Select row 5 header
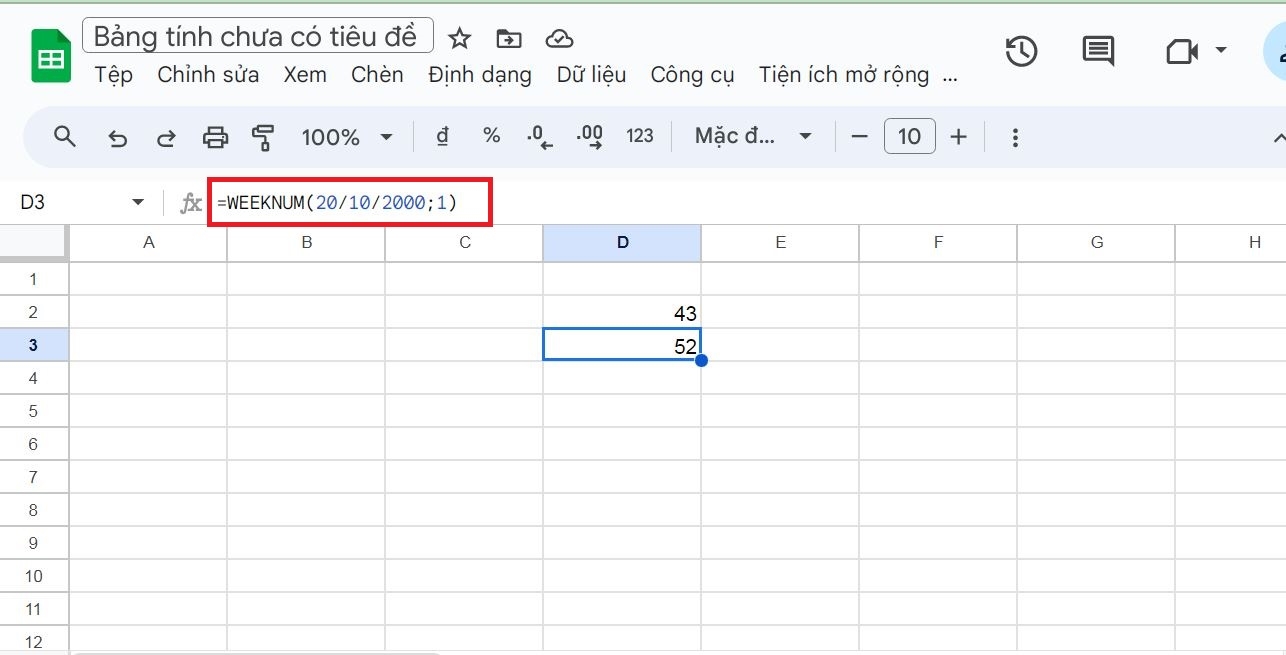The image size is (1286, 655). pyautogui.click(x=34, y=411)
